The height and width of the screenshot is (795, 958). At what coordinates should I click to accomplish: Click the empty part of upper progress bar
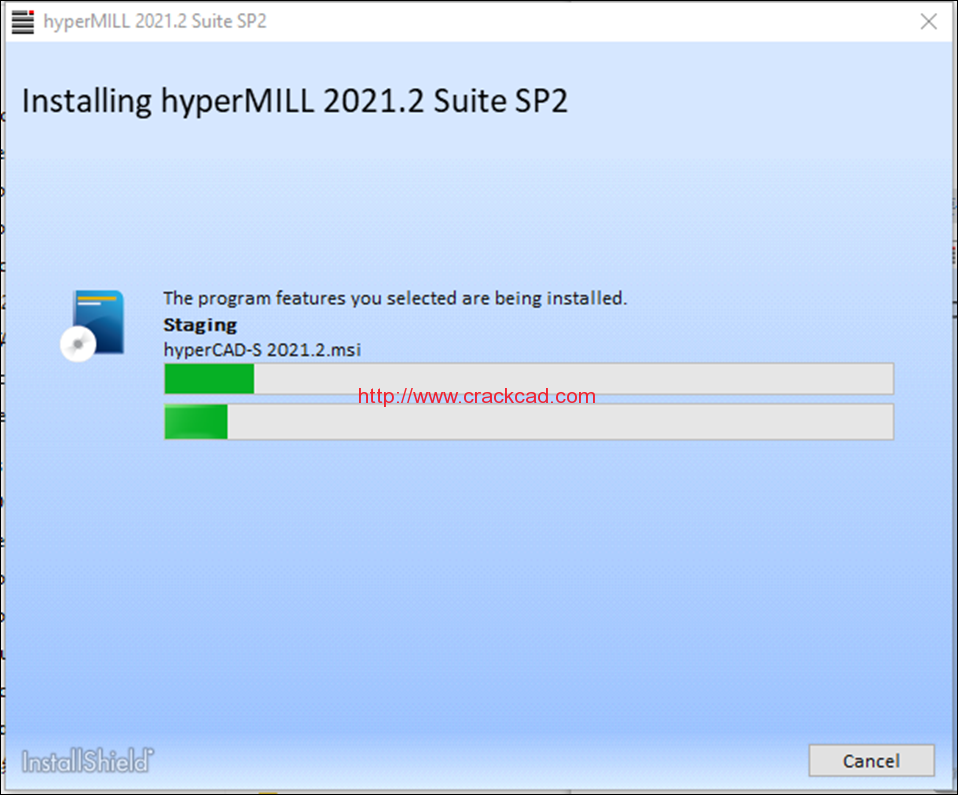coord(573,378)
